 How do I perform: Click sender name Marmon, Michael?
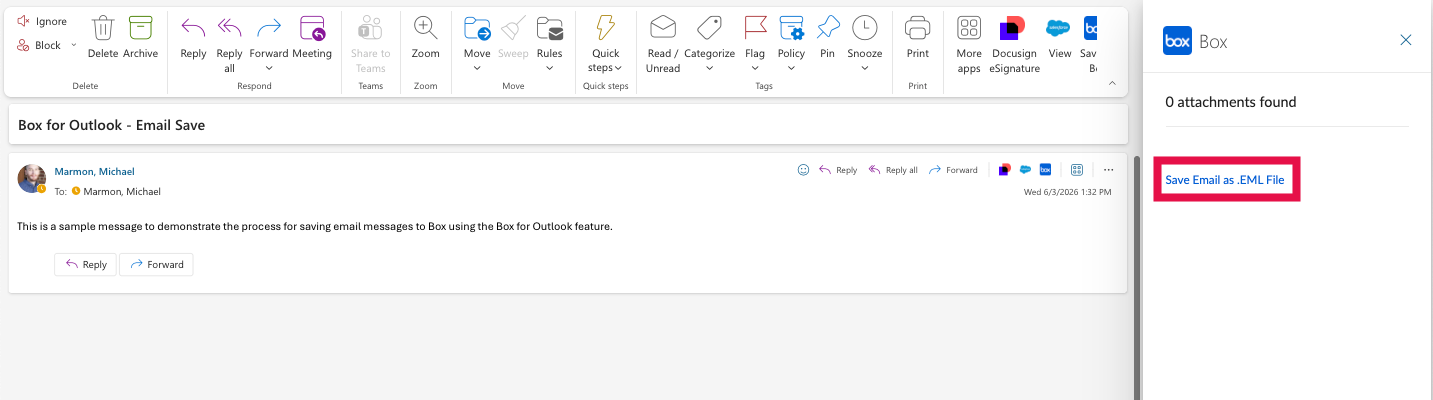(94, 172)
